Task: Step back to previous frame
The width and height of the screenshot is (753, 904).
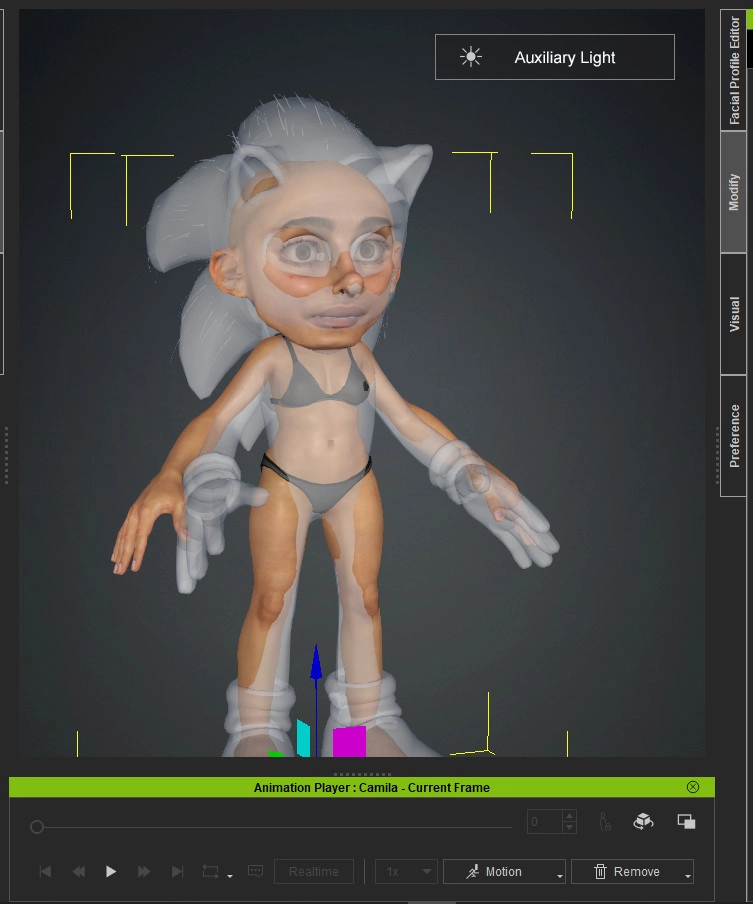Action: pos(78,872)
